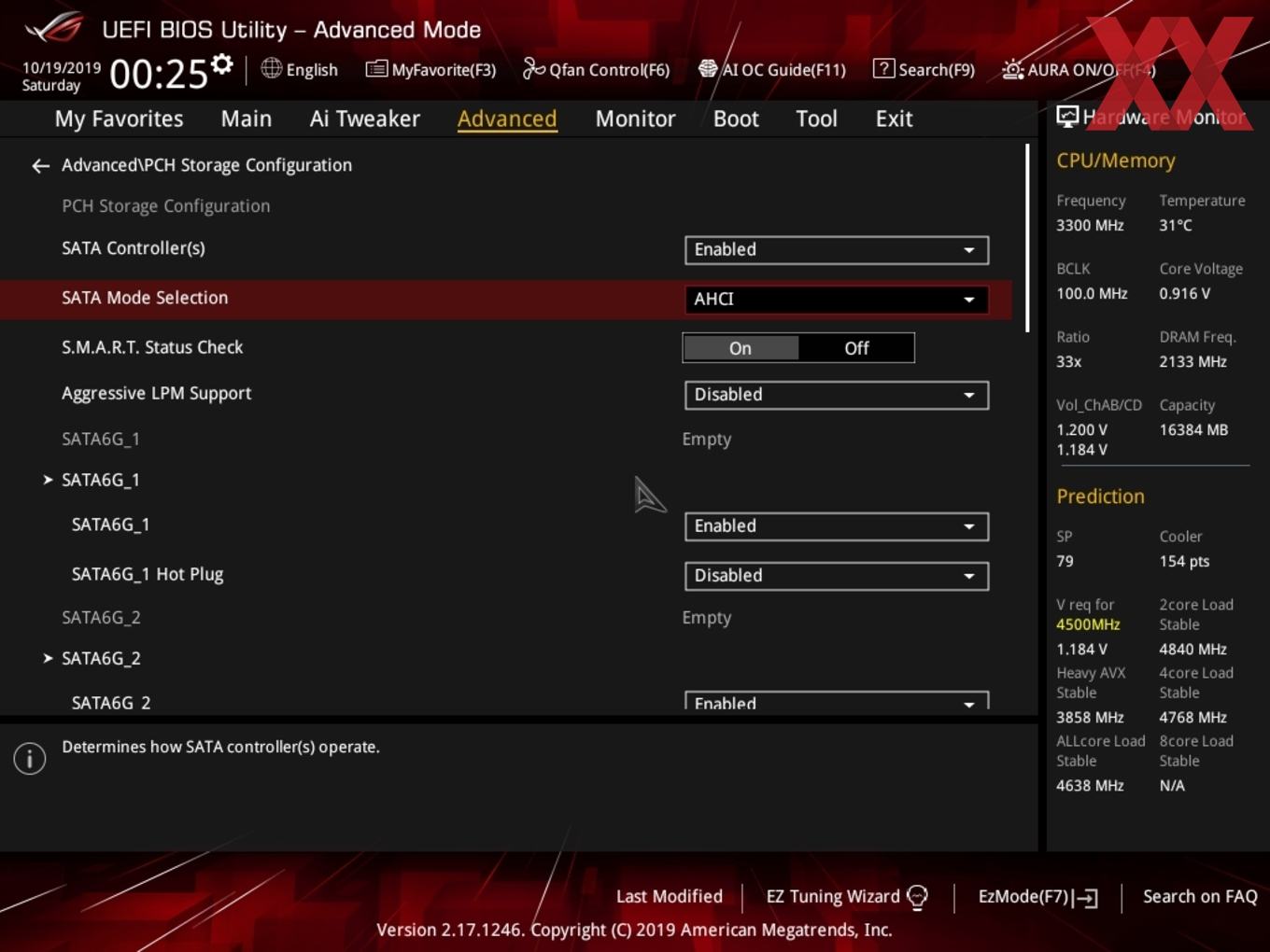Select SATA6G_1 Hot Plug label
This screenshot has width=1270, height=952.
pos(148,574)
